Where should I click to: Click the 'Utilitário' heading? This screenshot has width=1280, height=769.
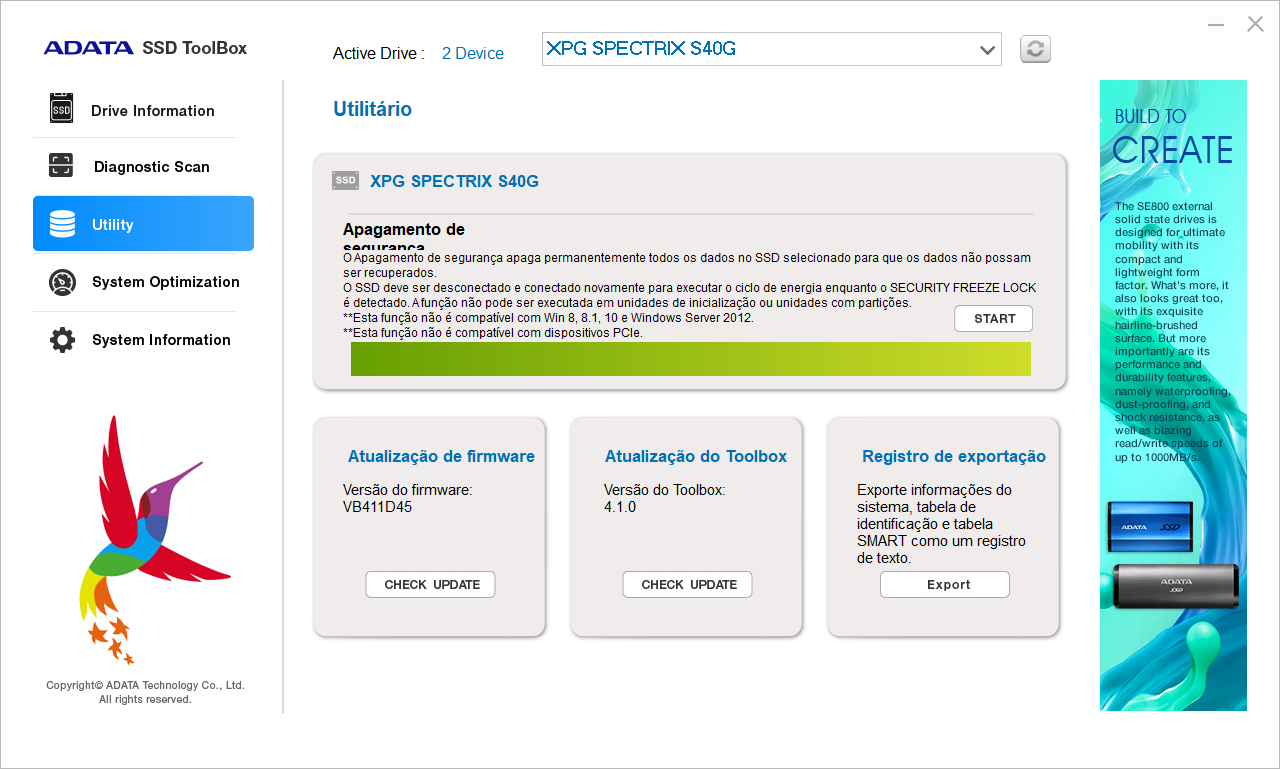pyautogui.click(x=372, y=109)
